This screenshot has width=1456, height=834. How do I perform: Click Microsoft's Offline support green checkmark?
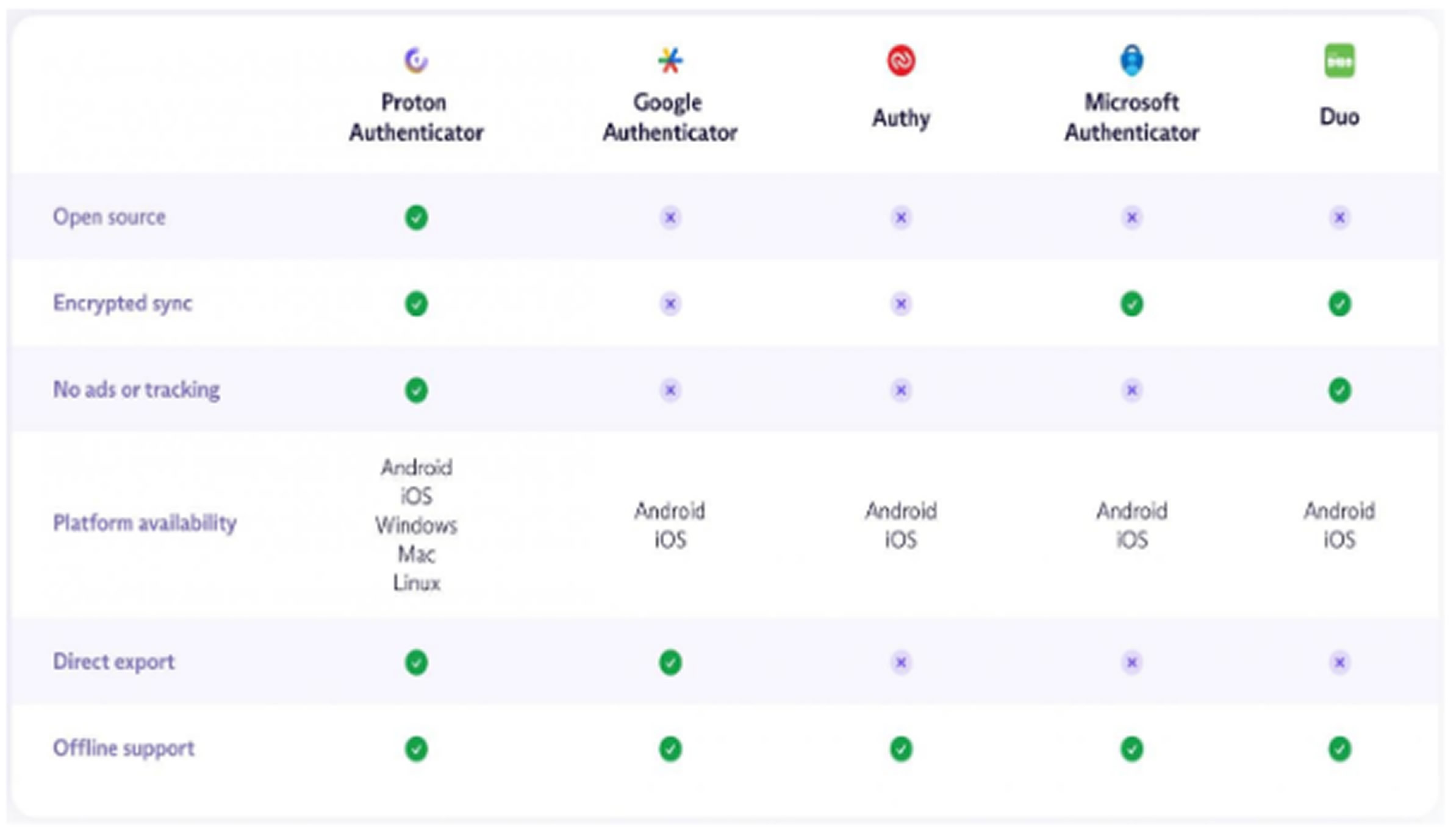pos(1131,749)
